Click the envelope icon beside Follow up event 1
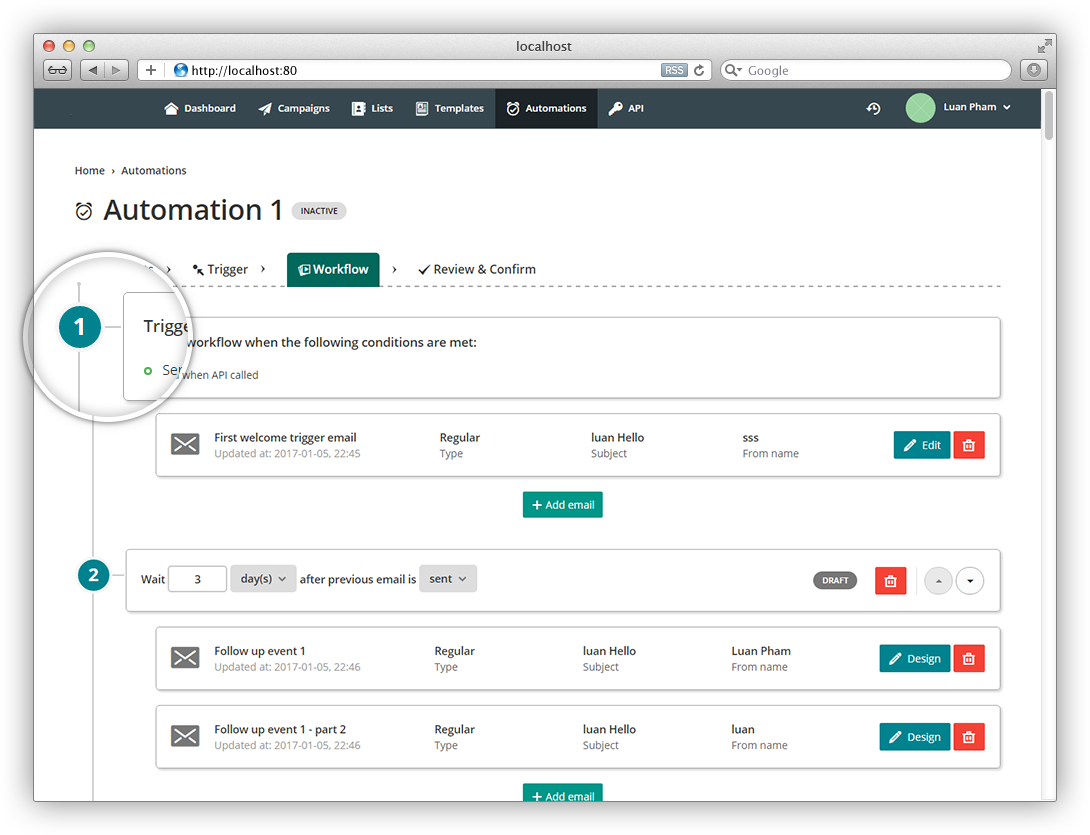 click(x=185, y=658)
